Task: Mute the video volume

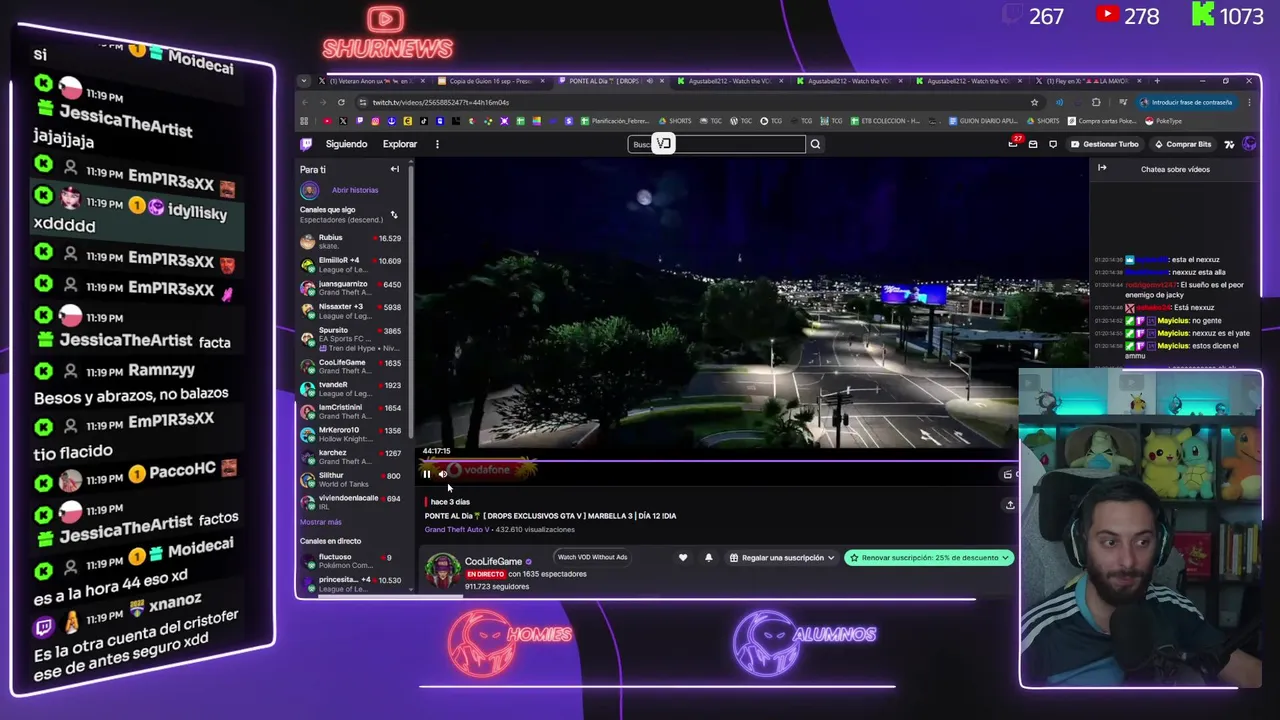Action: (x=443, y=474)
